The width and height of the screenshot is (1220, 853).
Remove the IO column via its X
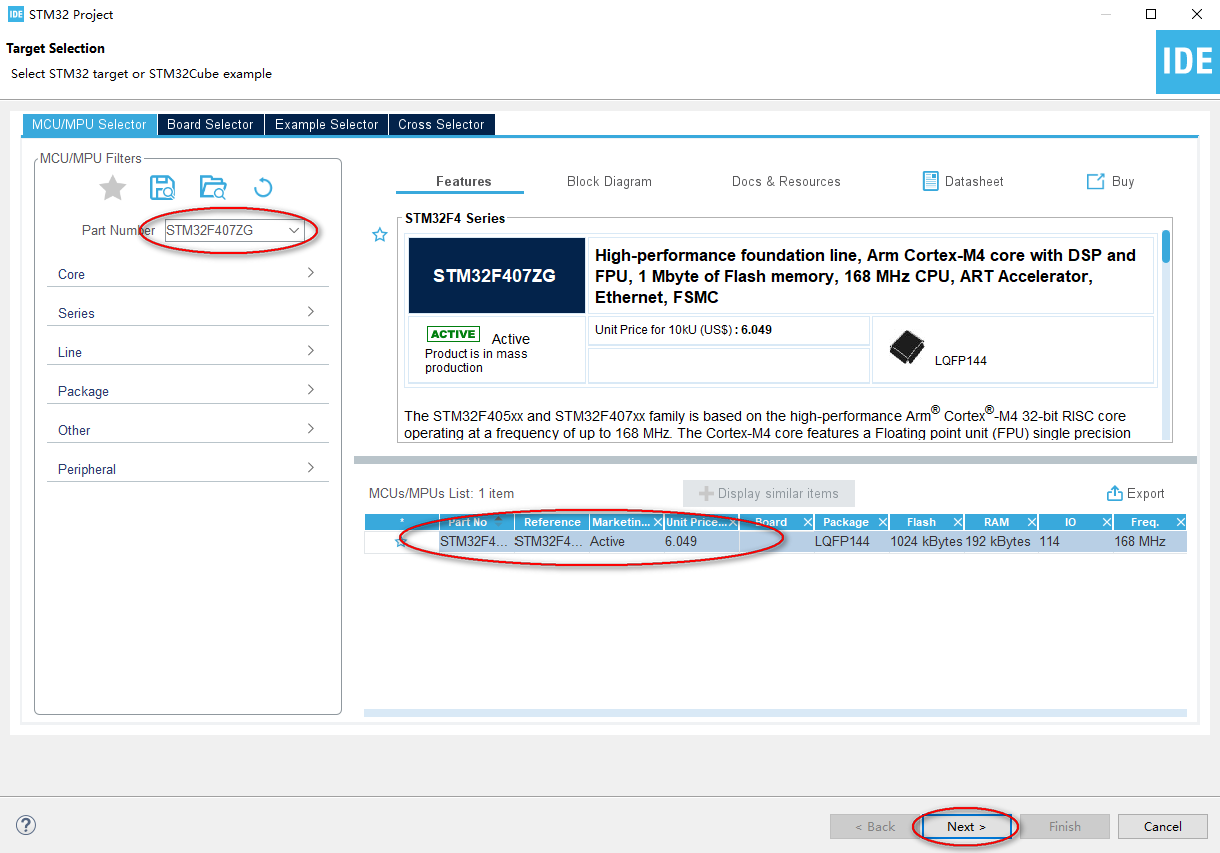pos(1106,522)
